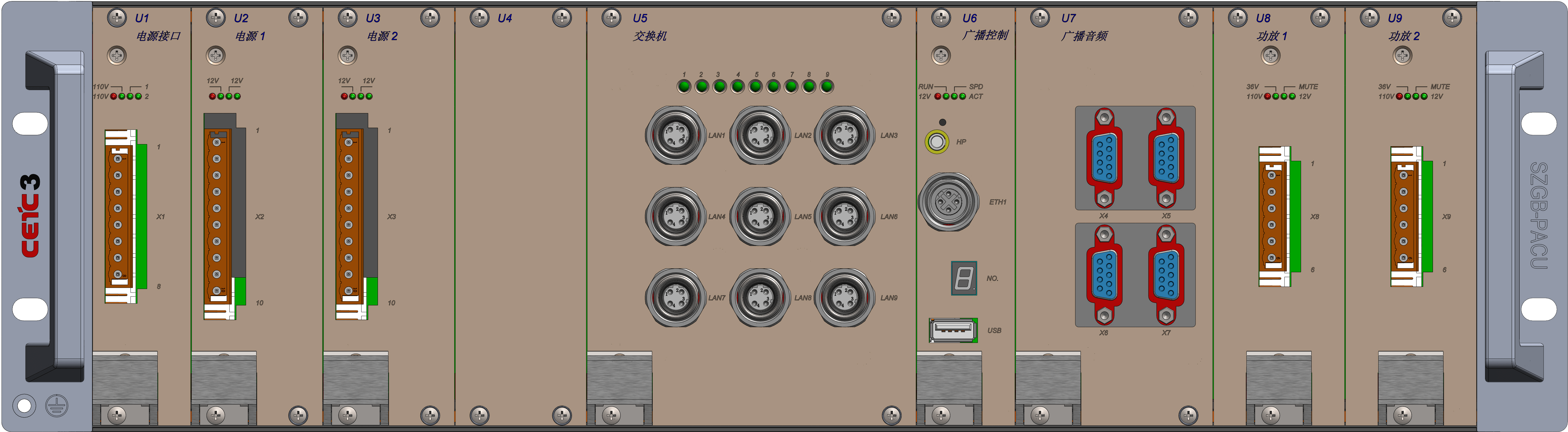This screenshot has height=432, width=1568.
Task: Click the yellow HP headphone jack
Action: (937, 142)
